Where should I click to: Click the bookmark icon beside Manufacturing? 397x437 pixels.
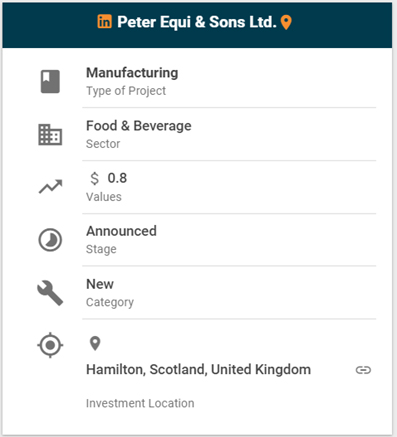click(x=50, y=81)
